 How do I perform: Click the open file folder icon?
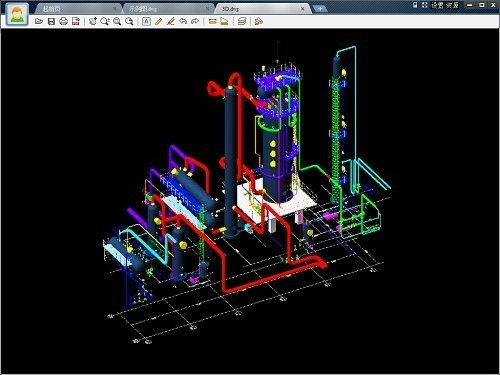point(39,22)
